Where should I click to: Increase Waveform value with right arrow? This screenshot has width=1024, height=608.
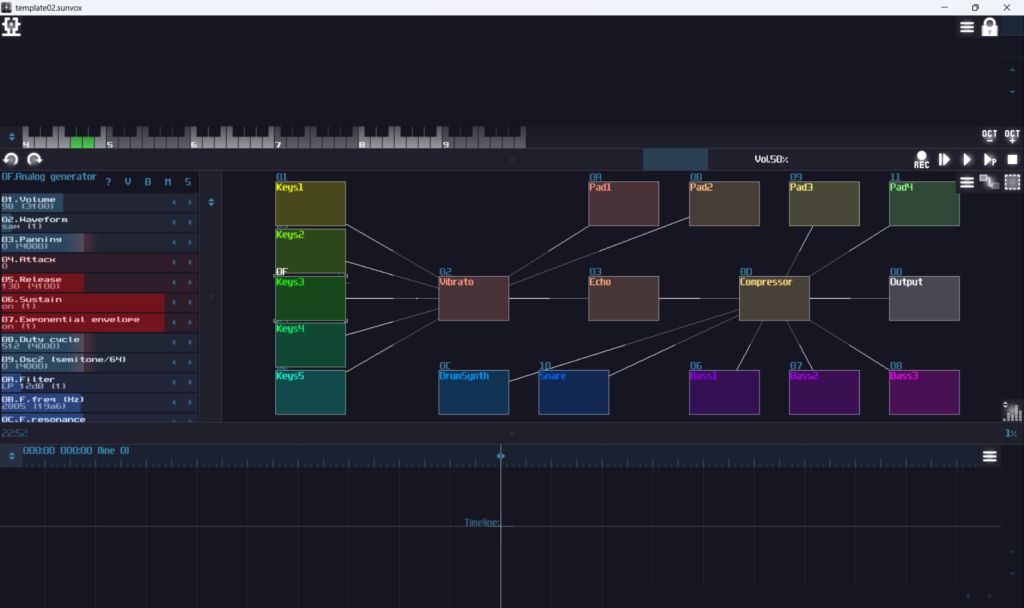(x=190, y=223)
